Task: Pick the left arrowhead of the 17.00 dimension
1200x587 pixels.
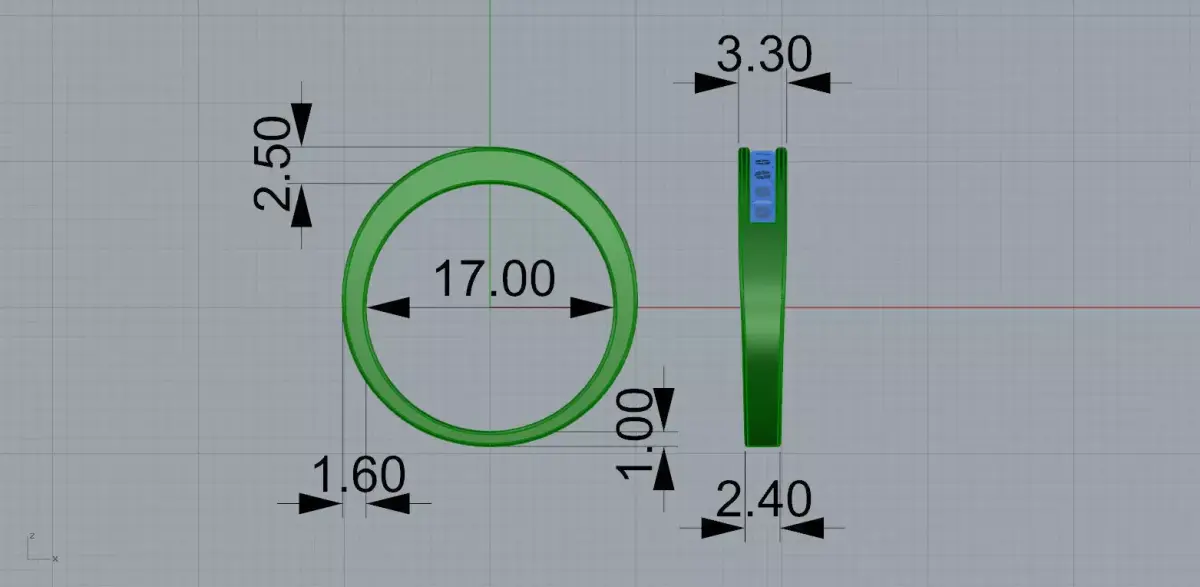Action: [387, 307]
